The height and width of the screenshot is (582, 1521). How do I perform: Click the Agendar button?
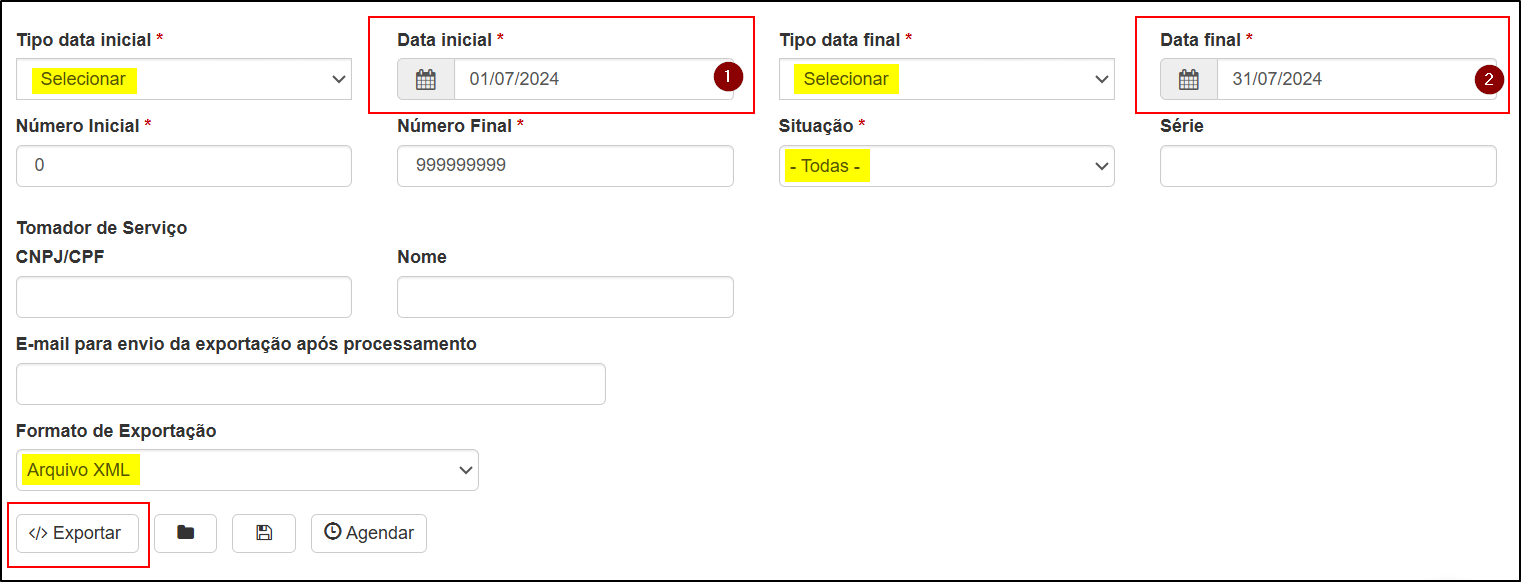369,533
